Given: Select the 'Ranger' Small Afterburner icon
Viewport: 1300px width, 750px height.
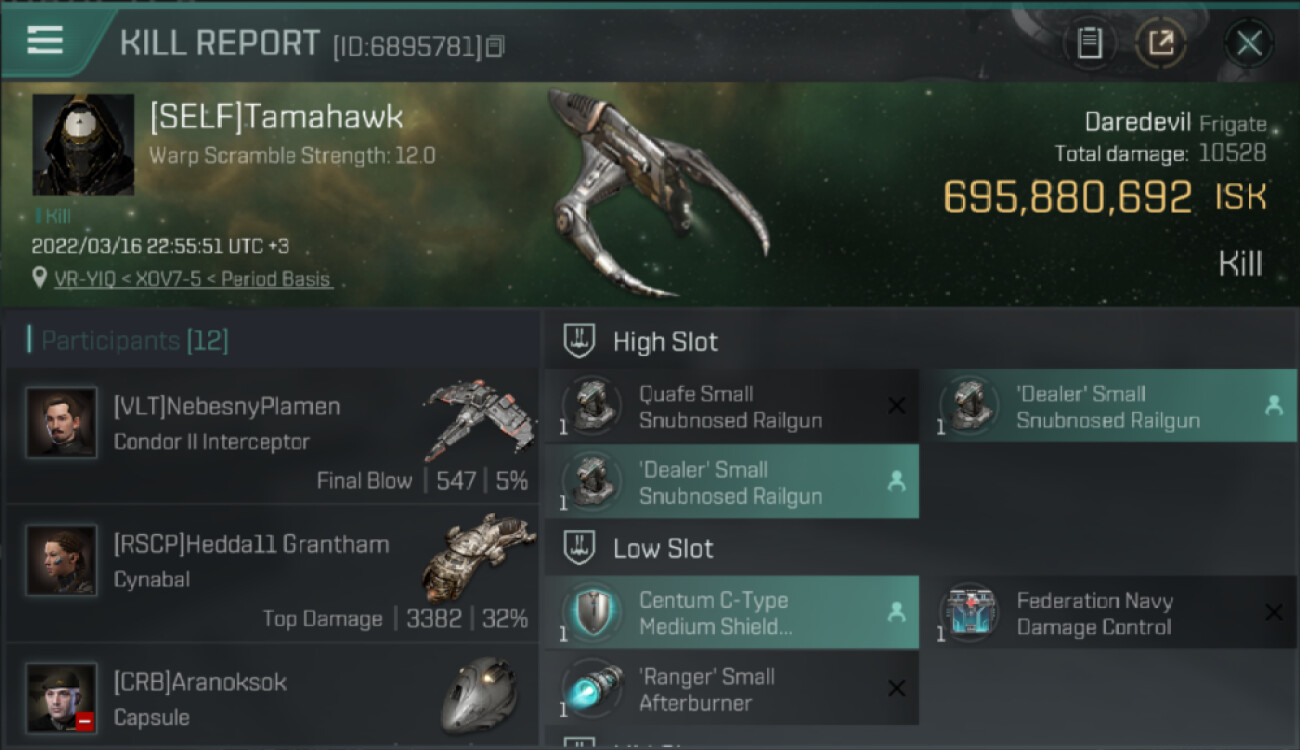Looking at the screenshot, I should click(592, 688).
